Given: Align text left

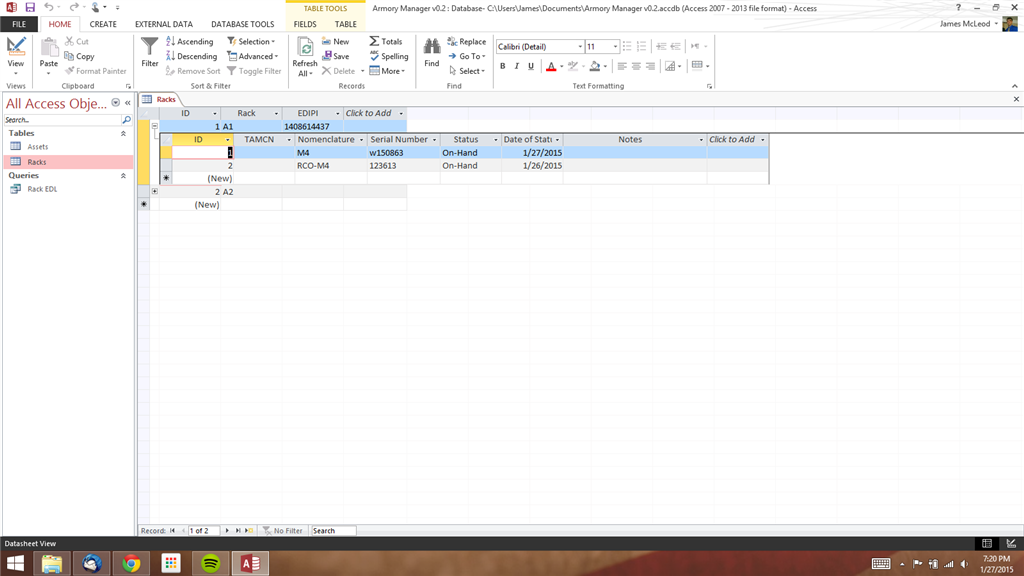Looking at the screenshot, I should (622, 66).
